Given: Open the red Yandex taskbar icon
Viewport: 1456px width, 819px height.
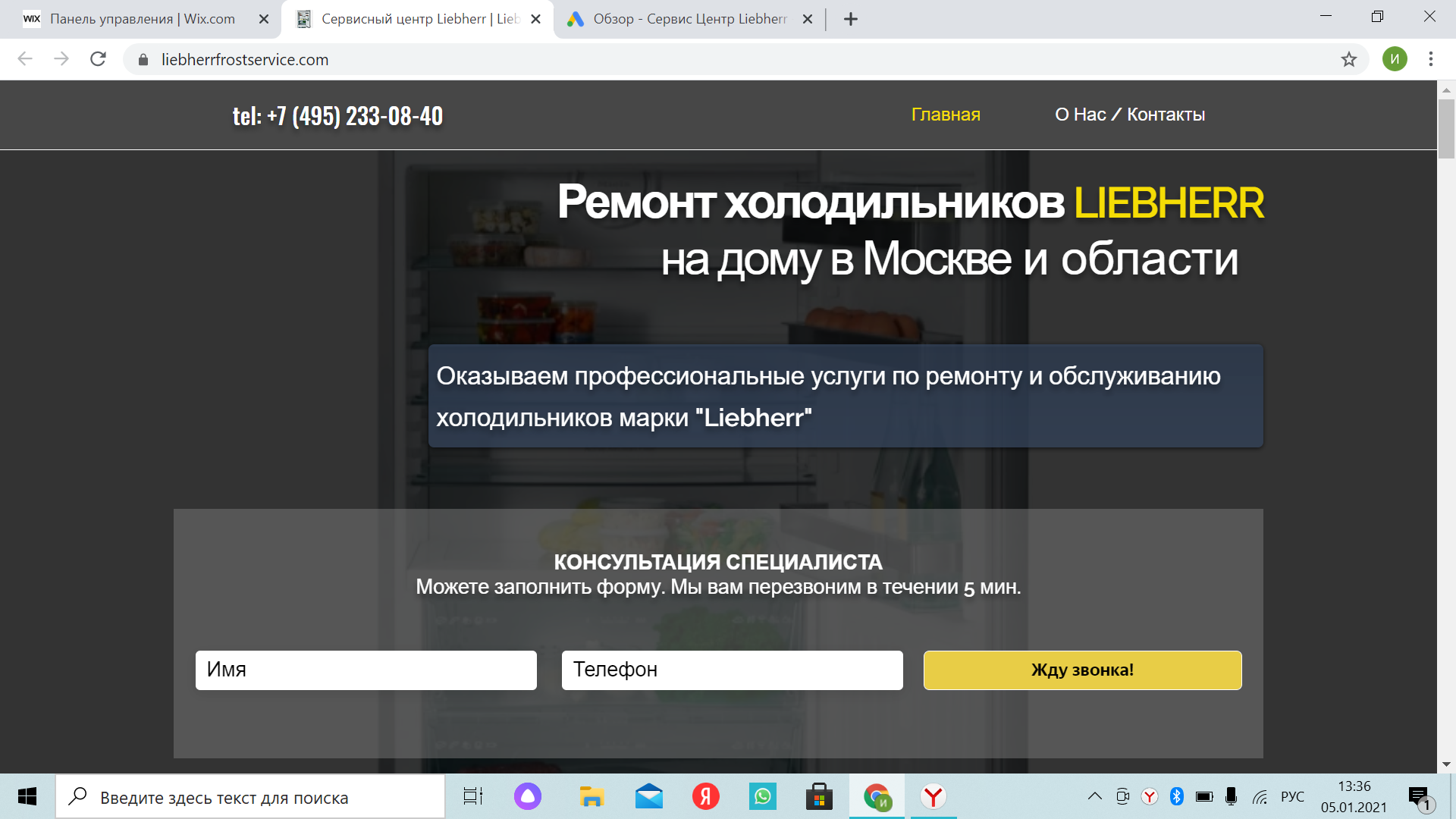Looking at the screenshot, I should click(x=706, y=797).
